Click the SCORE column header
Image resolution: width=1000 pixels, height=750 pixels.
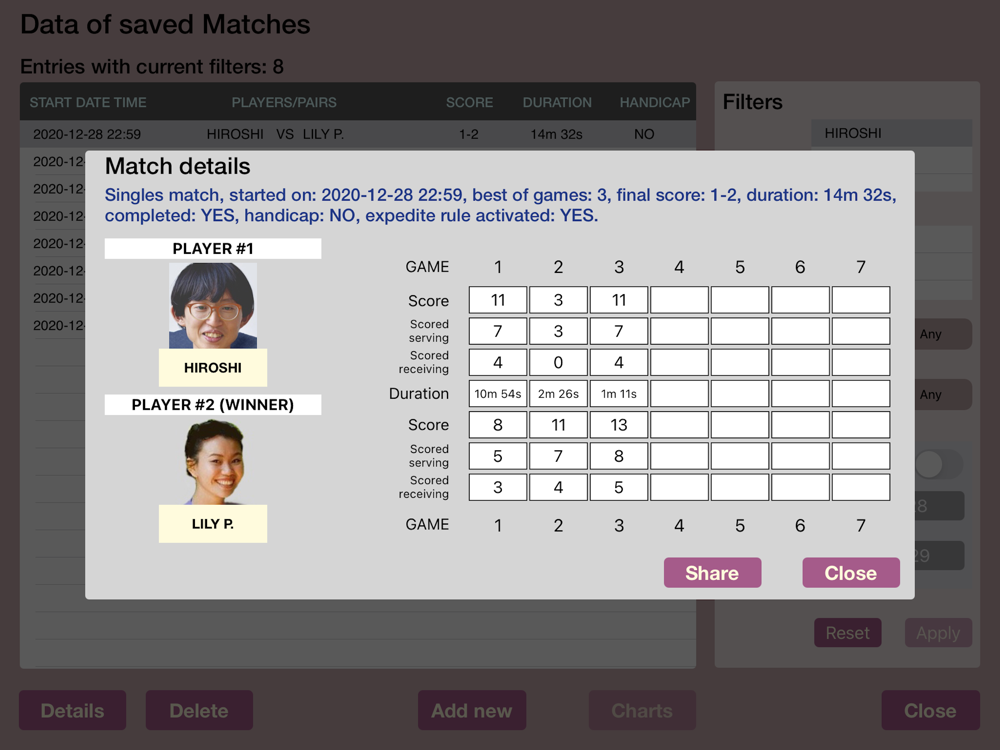pos(469,102)
